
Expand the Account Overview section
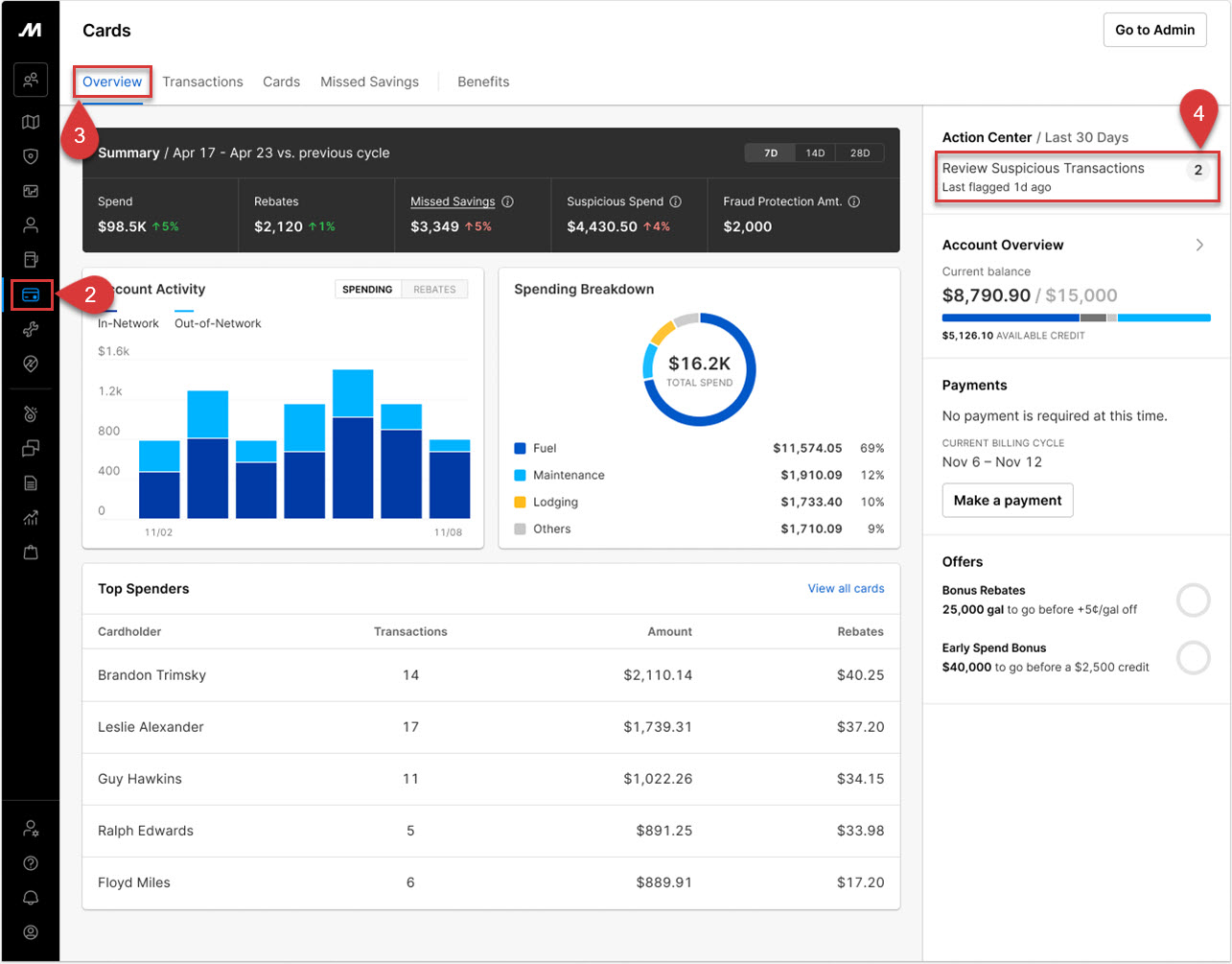pyautogui.click(x=1199, y=245)
